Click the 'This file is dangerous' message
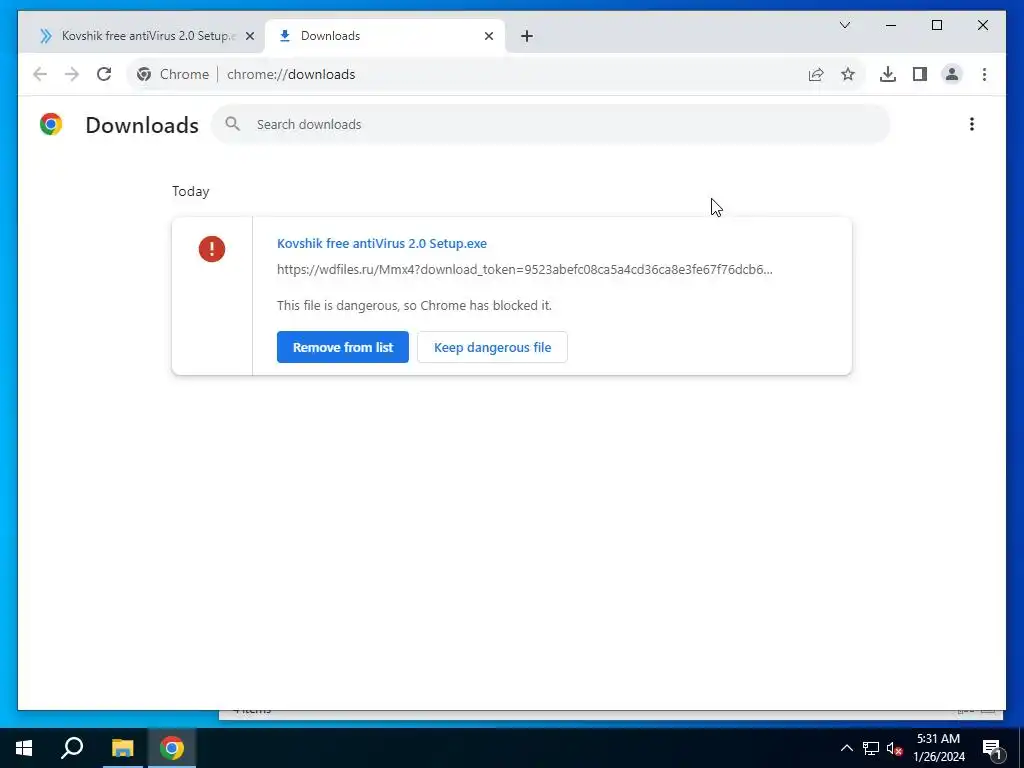 [x=414, y=306]
